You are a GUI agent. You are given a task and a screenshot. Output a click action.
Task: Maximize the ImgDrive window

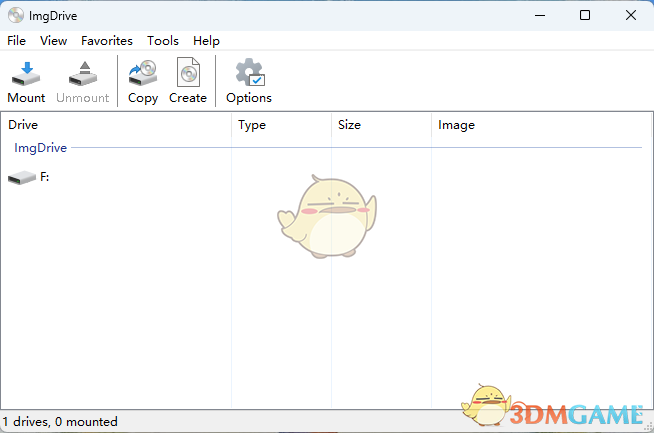click(x=585, y=15)
